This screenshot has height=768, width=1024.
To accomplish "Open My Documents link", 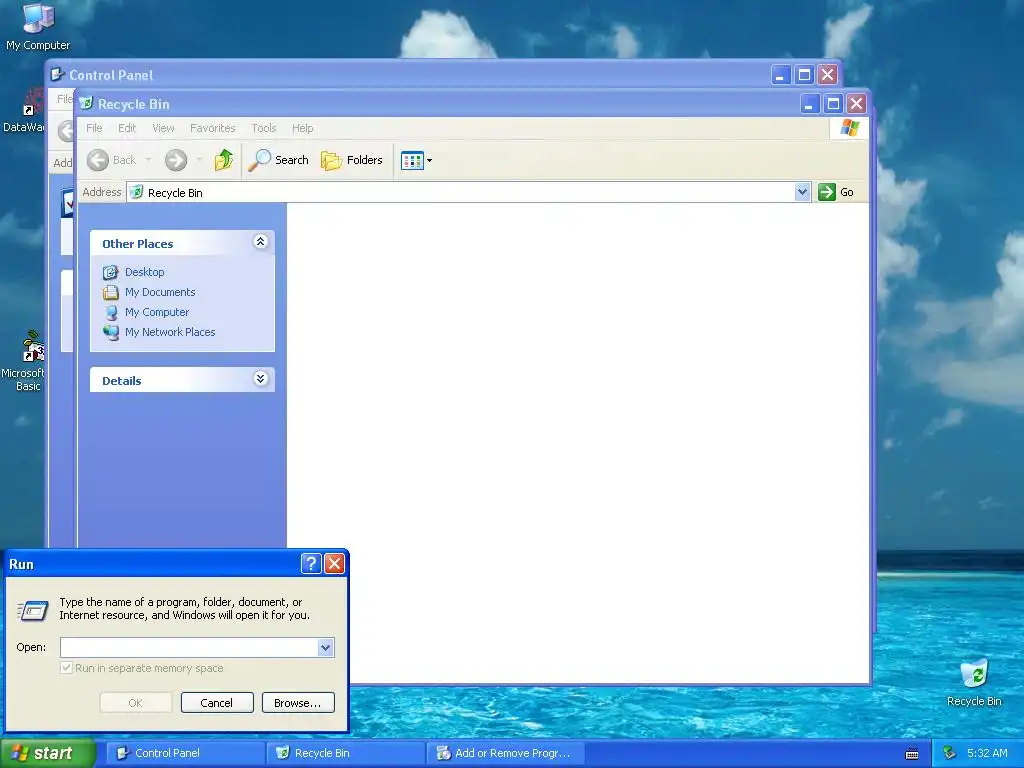I will [160, 292].
